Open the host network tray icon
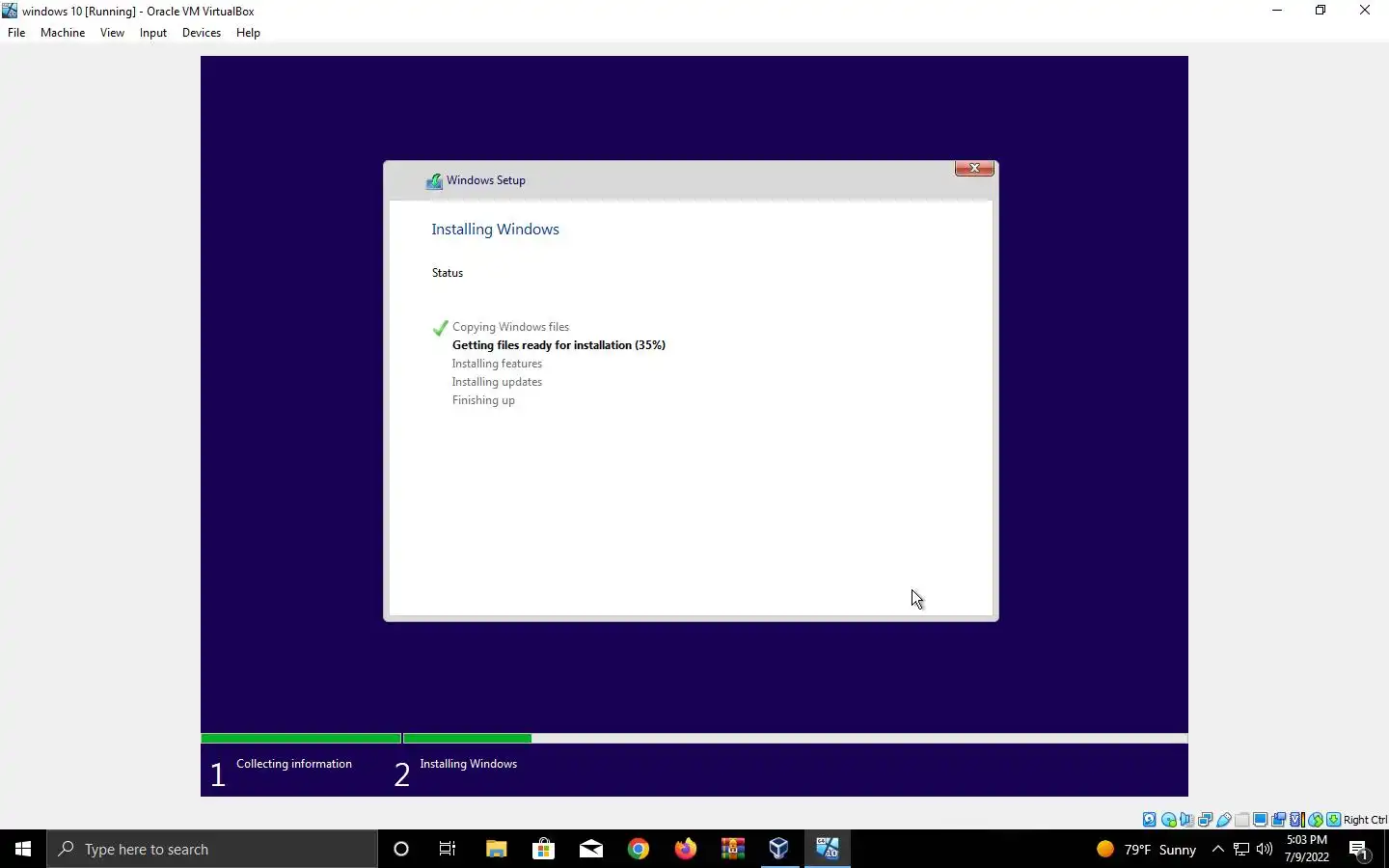1389x868 pixels. 1241,849
